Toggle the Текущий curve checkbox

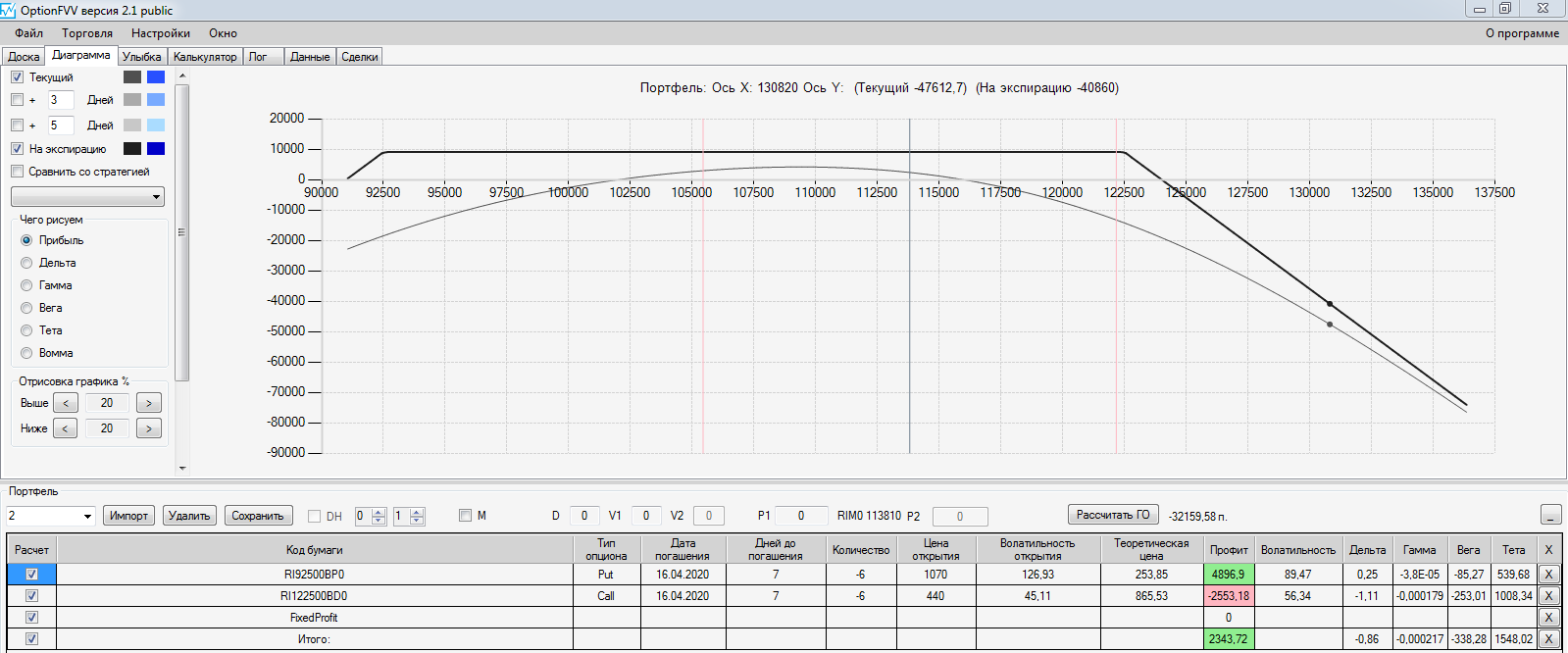pyautogui.click(x=17, y=77)
